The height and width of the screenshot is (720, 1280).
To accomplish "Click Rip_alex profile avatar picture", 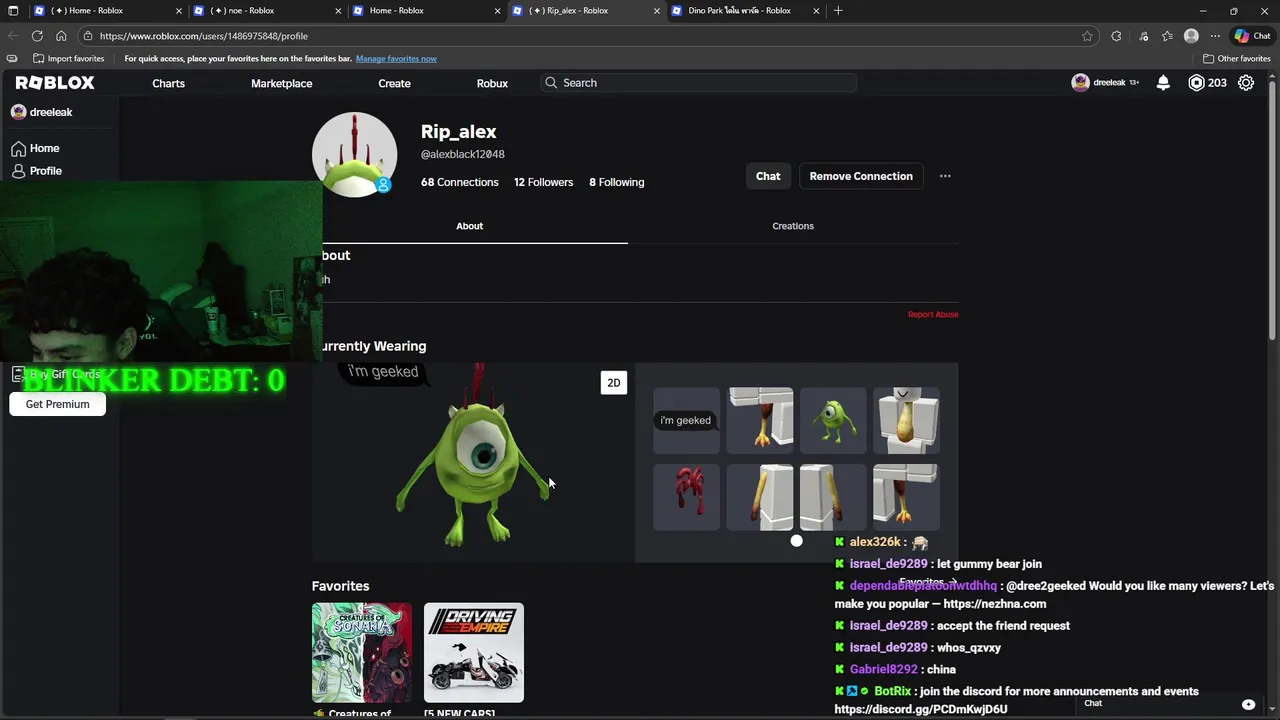I will click(354, 154).
